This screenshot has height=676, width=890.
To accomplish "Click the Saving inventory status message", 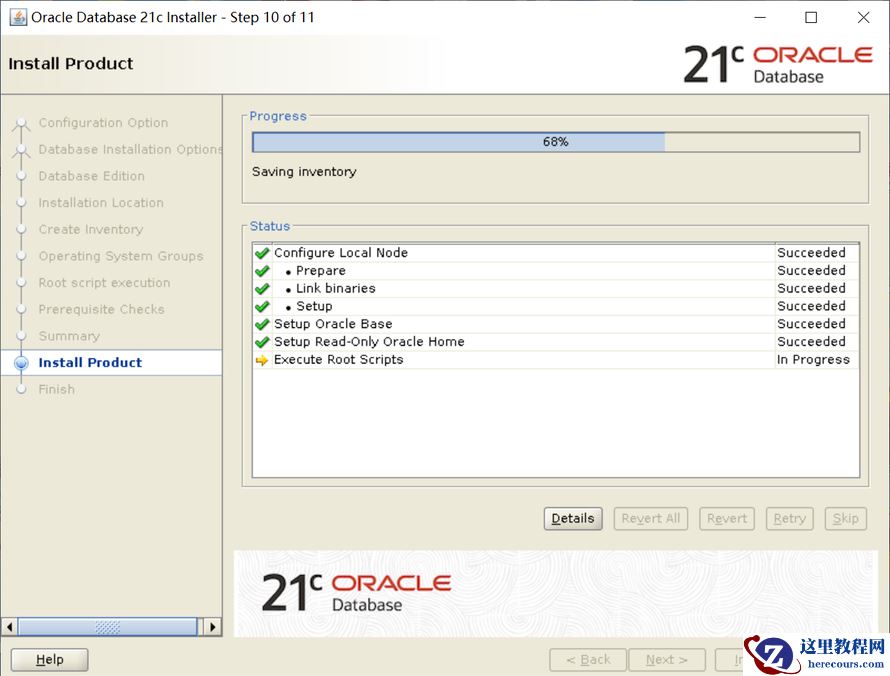I will (304, 171).
